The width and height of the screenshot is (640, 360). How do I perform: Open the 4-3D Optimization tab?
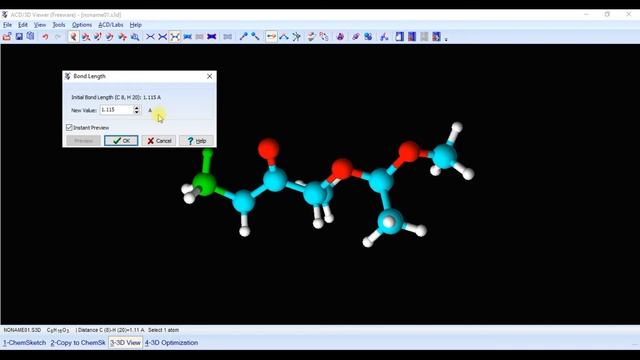coord(171,343)
